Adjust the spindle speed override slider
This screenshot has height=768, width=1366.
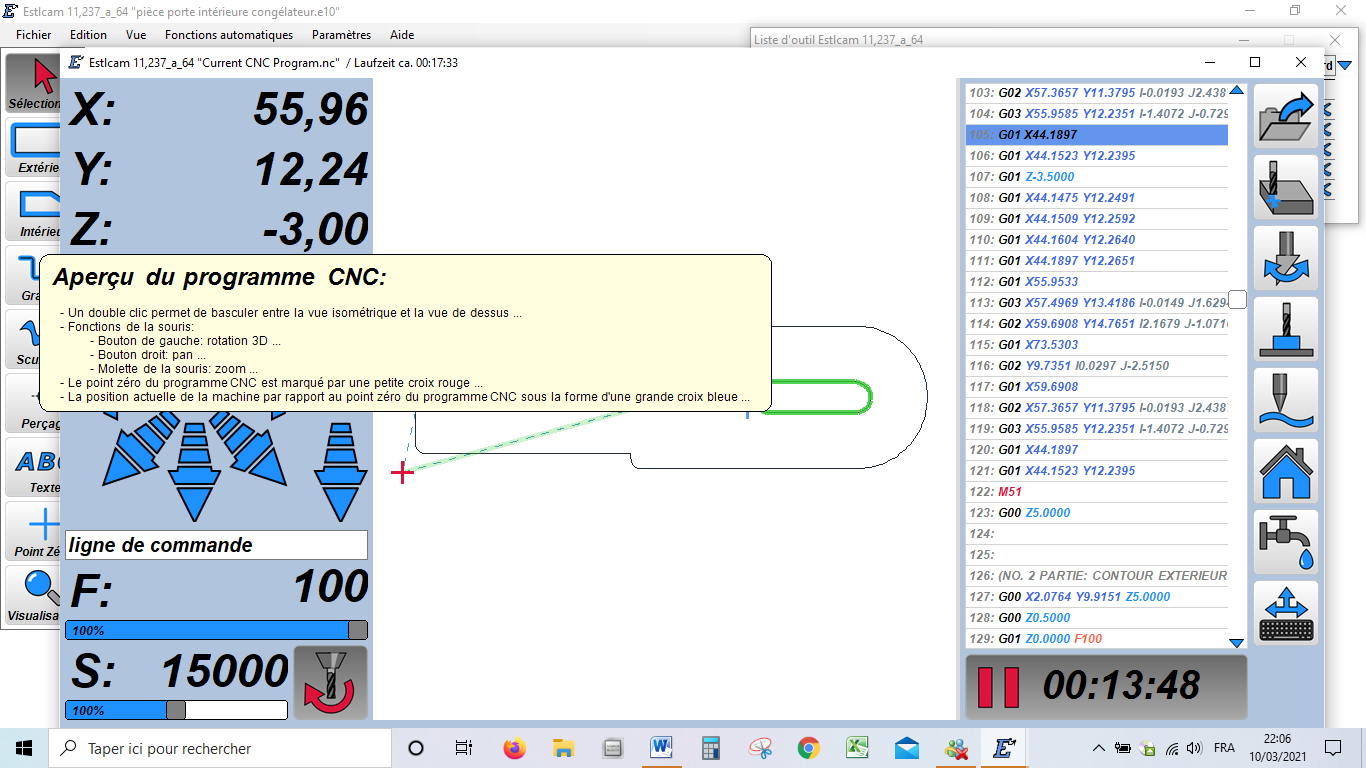[x=176, y=710]
